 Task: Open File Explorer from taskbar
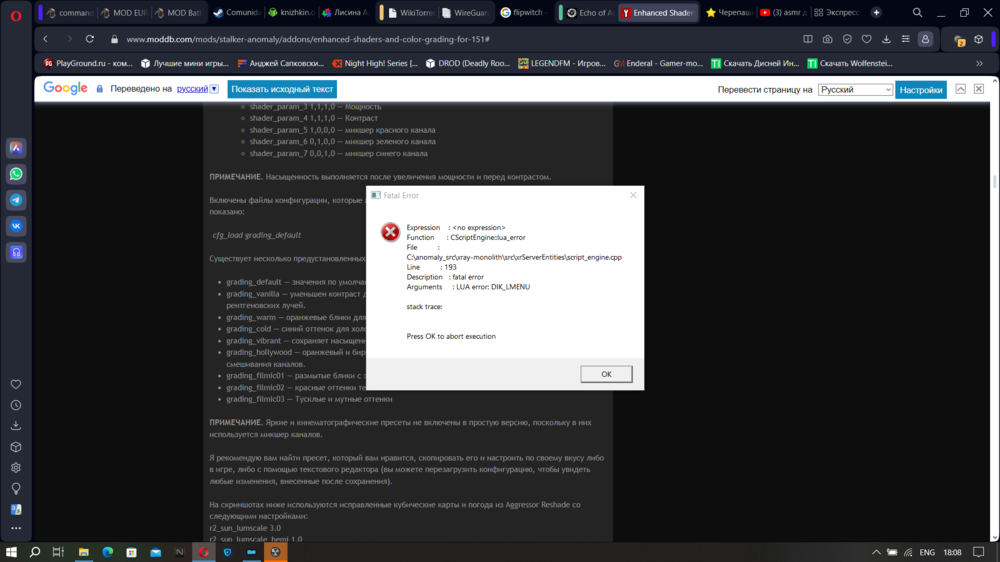(83, 552)
